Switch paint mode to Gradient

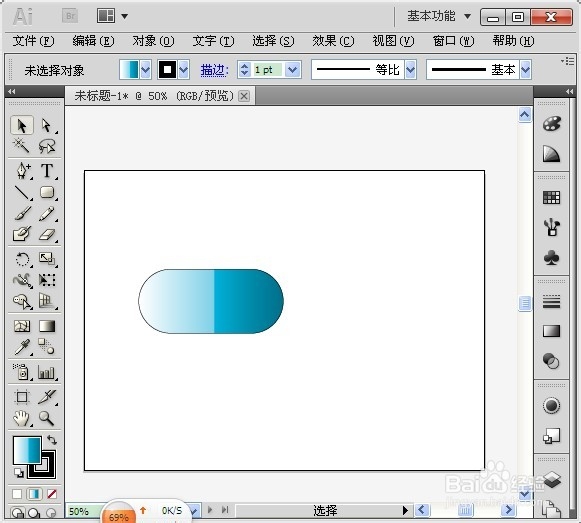click(34, 494)
